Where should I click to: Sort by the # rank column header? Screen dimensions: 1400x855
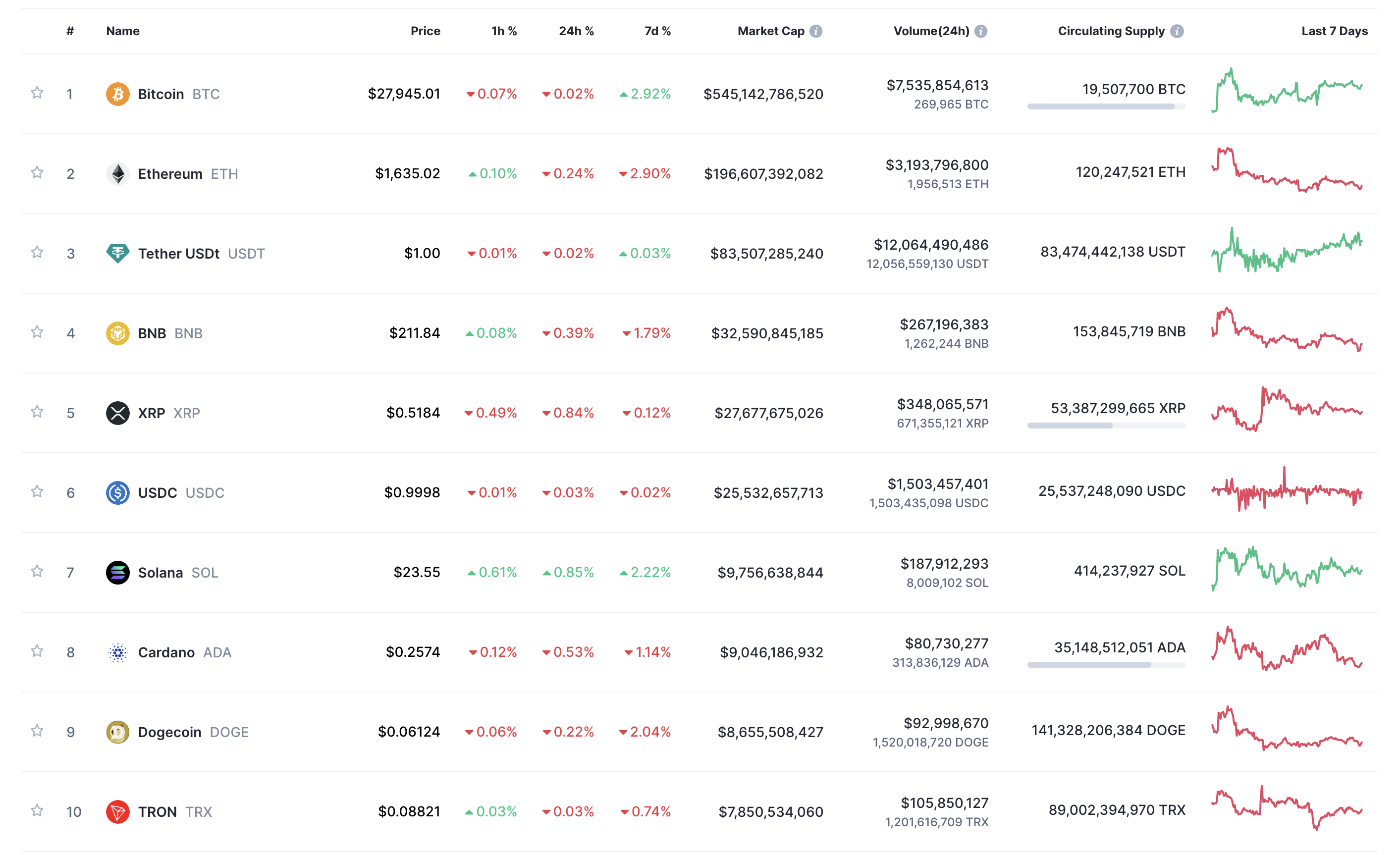70,31
